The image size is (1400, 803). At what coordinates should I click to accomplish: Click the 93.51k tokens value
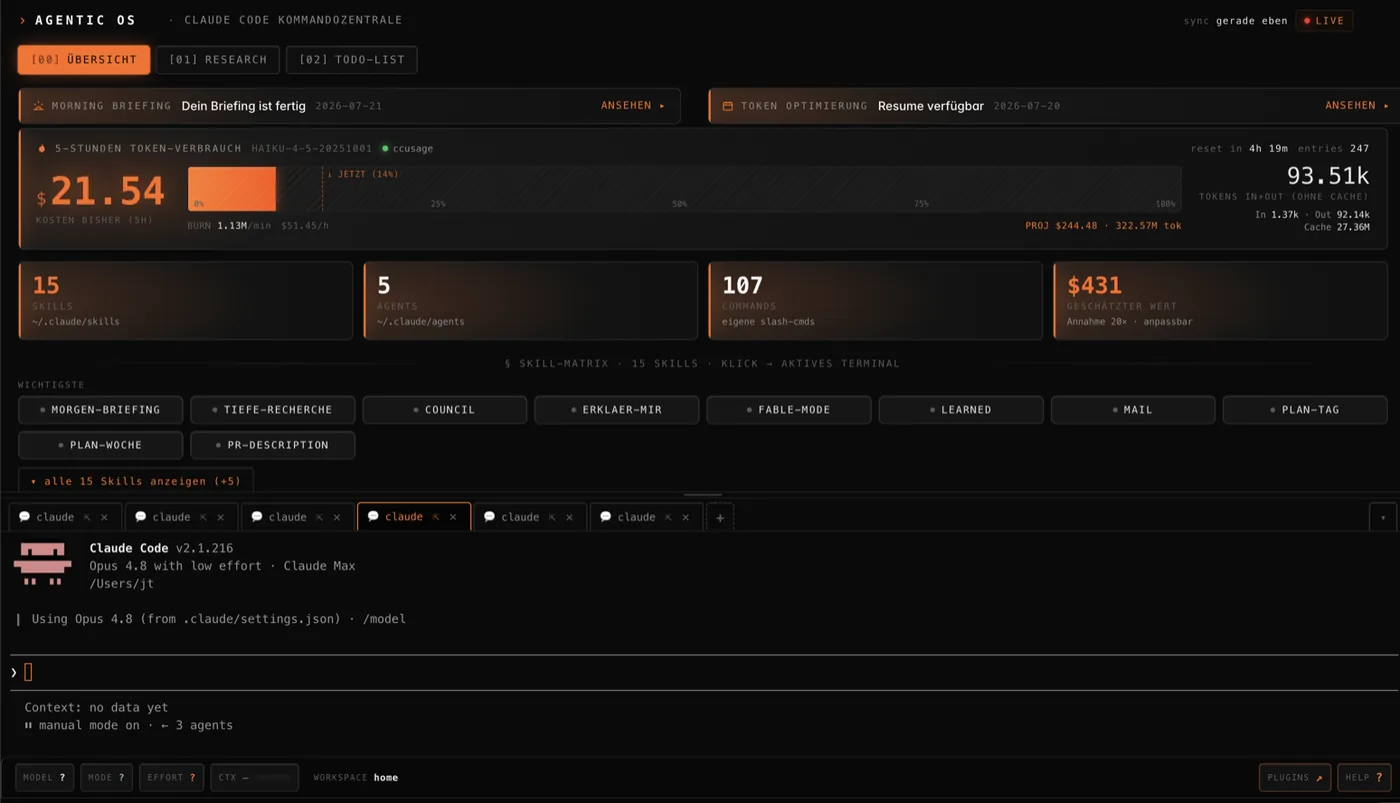[x=1327, y=176]
